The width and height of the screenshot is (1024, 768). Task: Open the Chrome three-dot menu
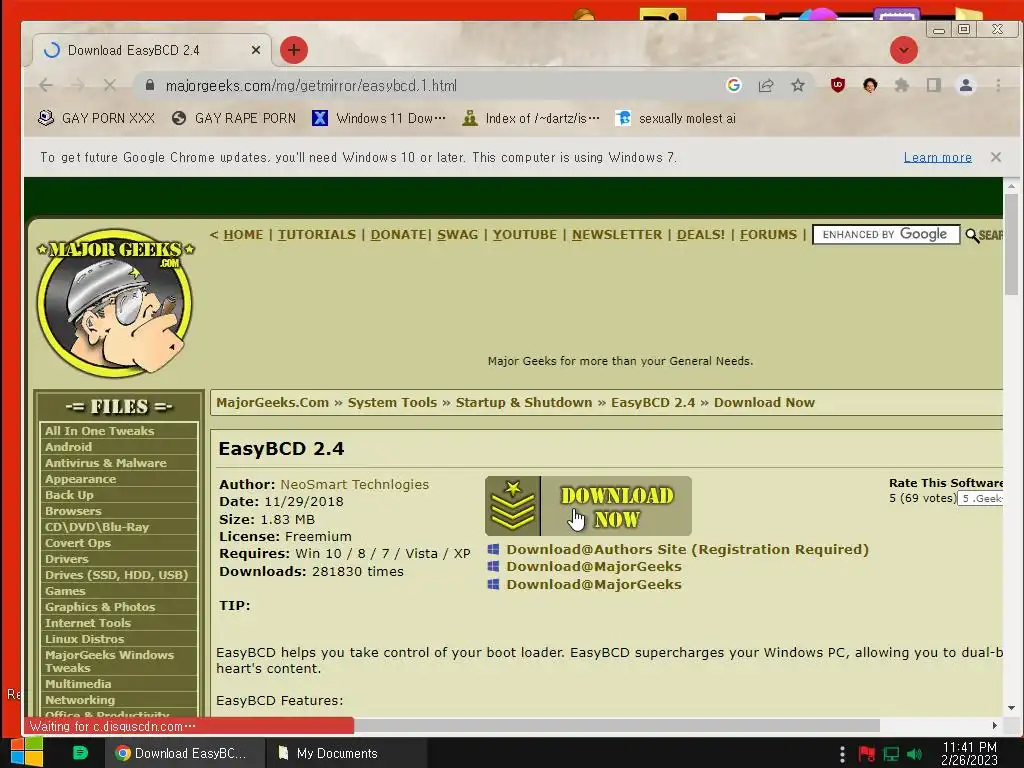998,86
